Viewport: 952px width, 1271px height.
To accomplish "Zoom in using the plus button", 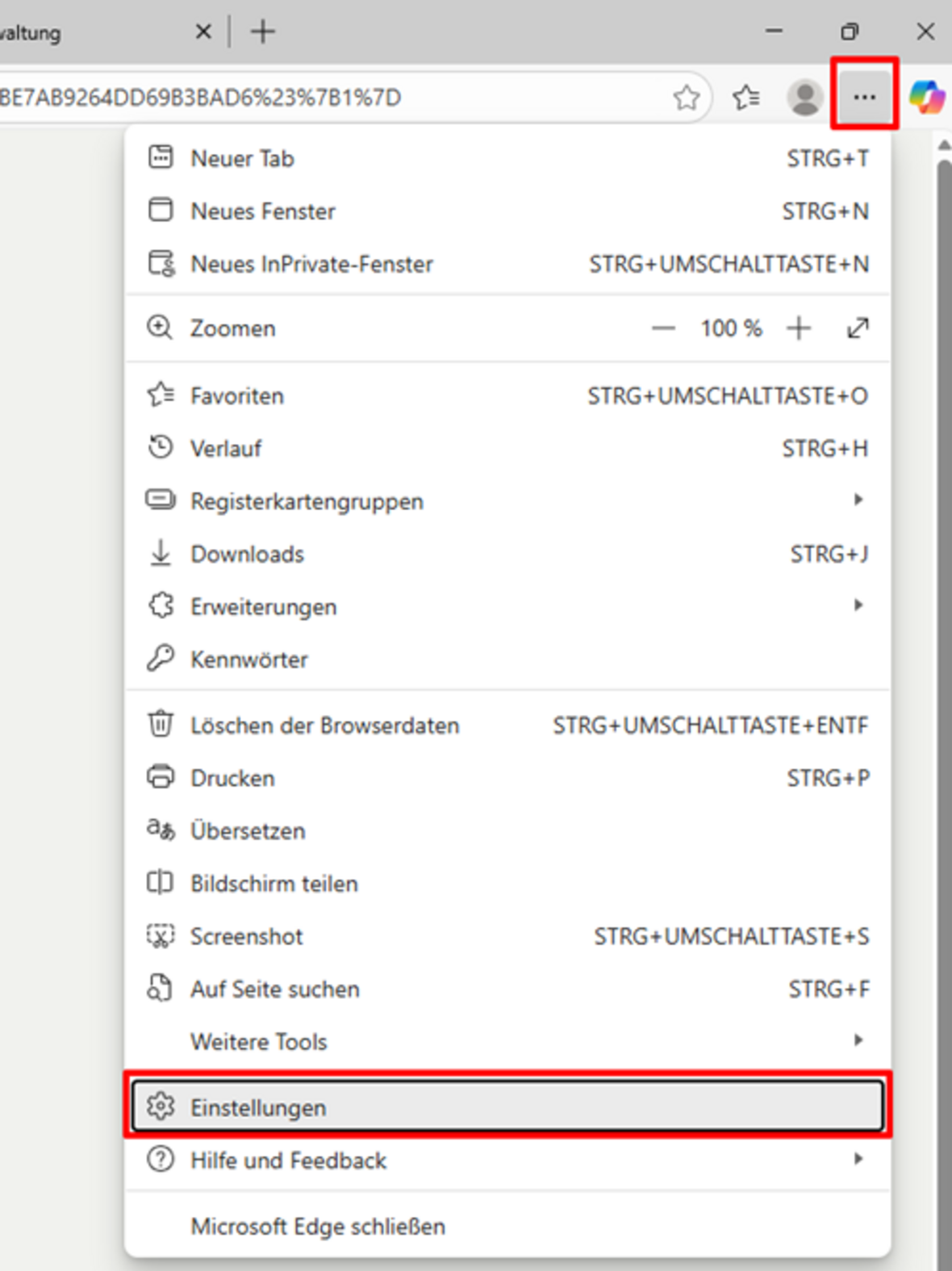I will [x=799, y=328].
